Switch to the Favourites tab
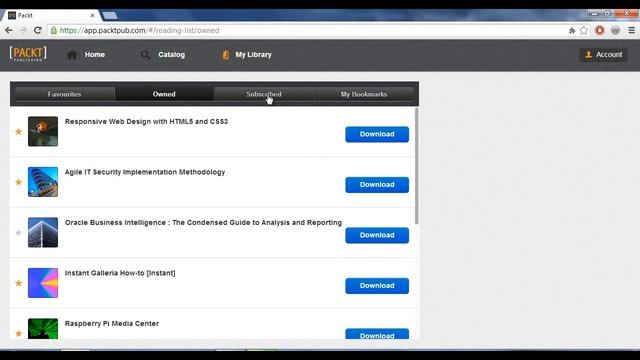The width and height of the screenshot is (640, 360). (64, 94)
